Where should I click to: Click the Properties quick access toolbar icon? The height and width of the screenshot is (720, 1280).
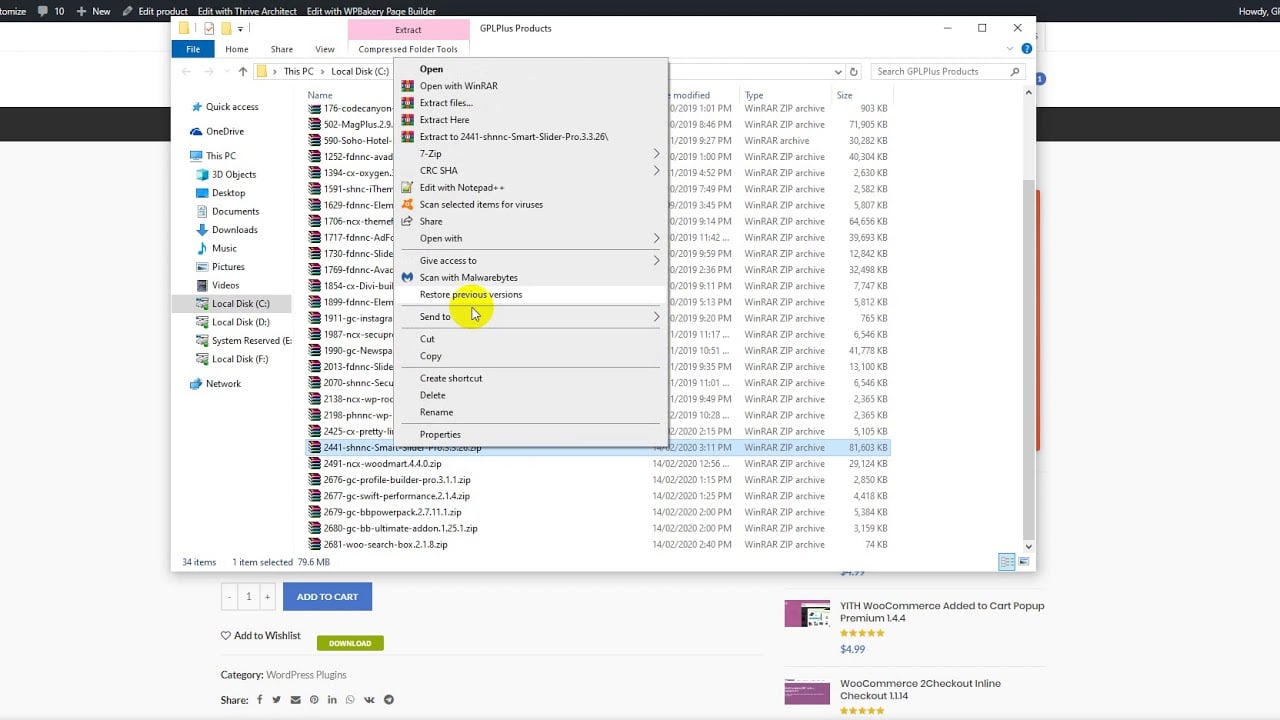click(x=209, y=29)
